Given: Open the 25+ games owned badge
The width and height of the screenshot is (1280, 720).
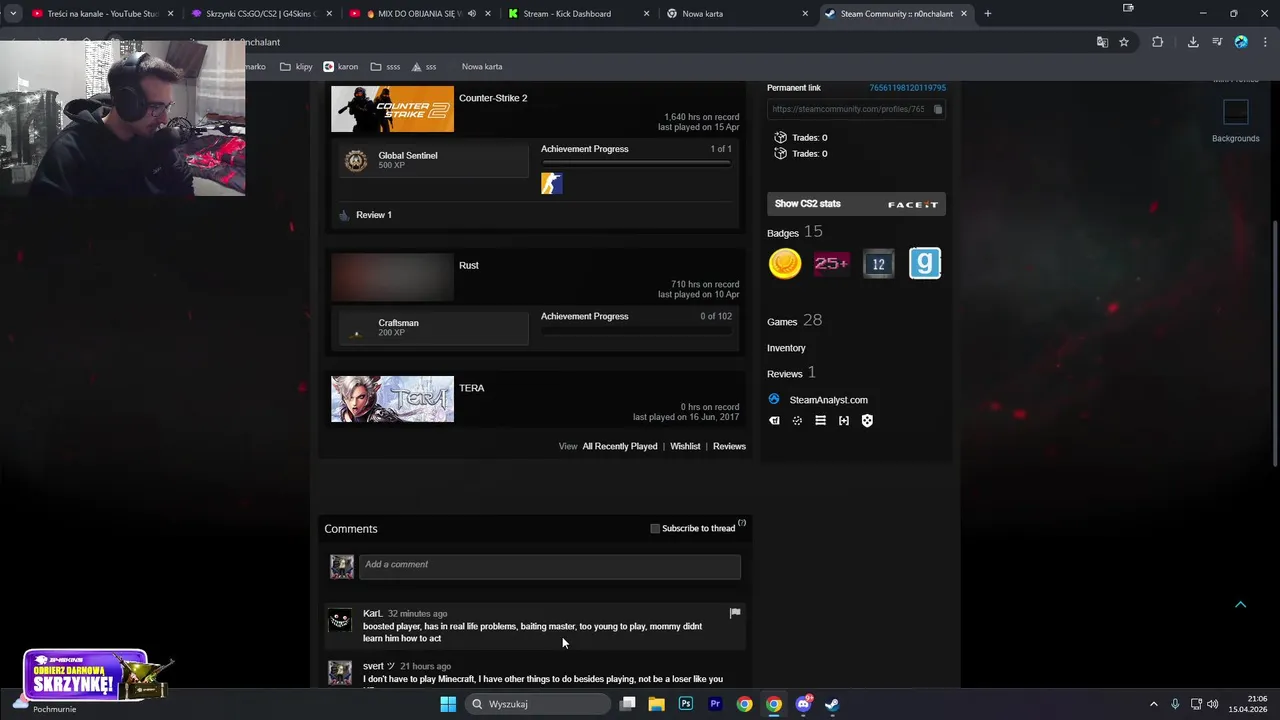Looking at the screenshot, I should (831, 264).
